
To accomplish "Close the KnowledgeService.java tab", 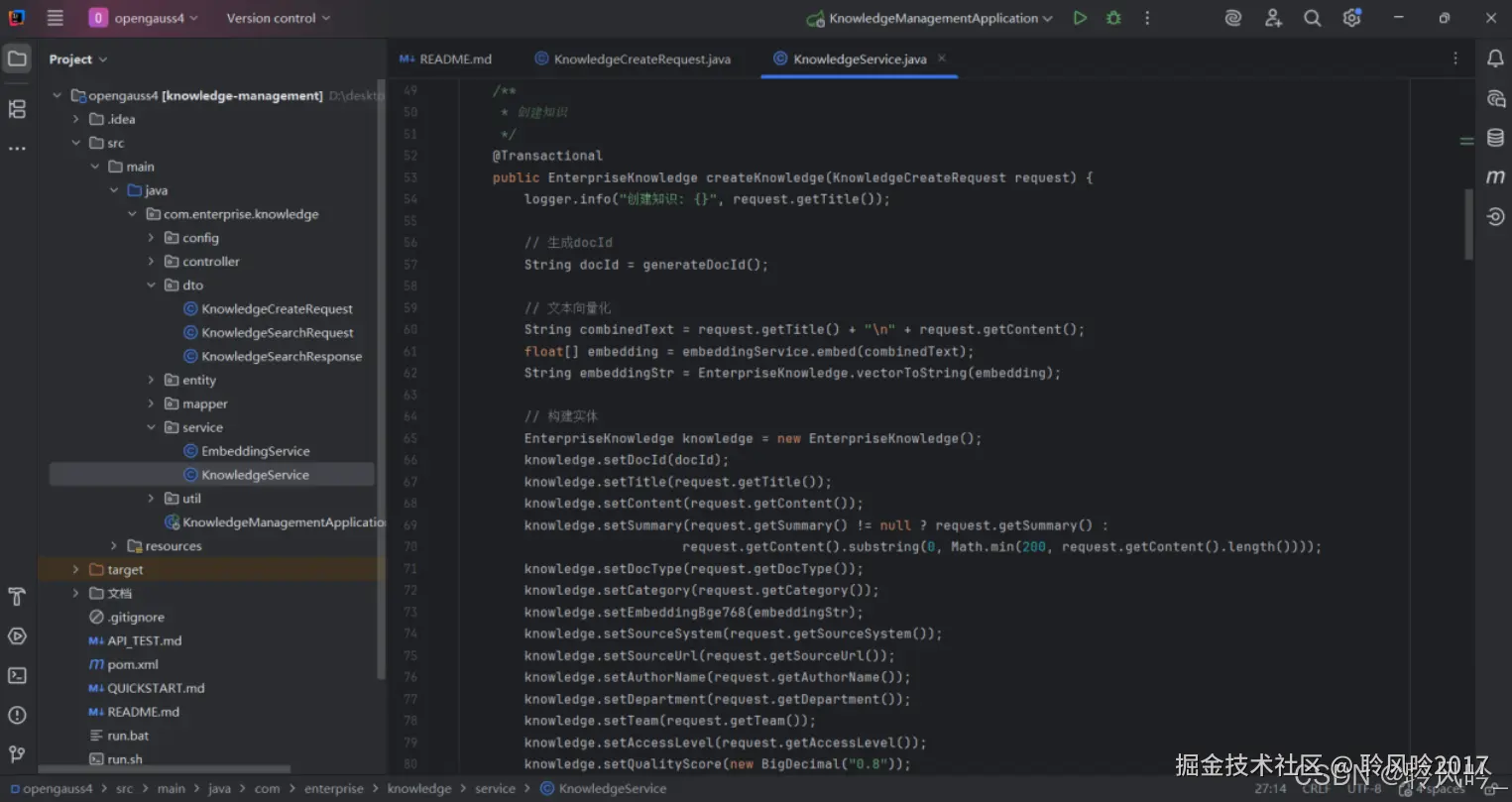I will [942, 58].
